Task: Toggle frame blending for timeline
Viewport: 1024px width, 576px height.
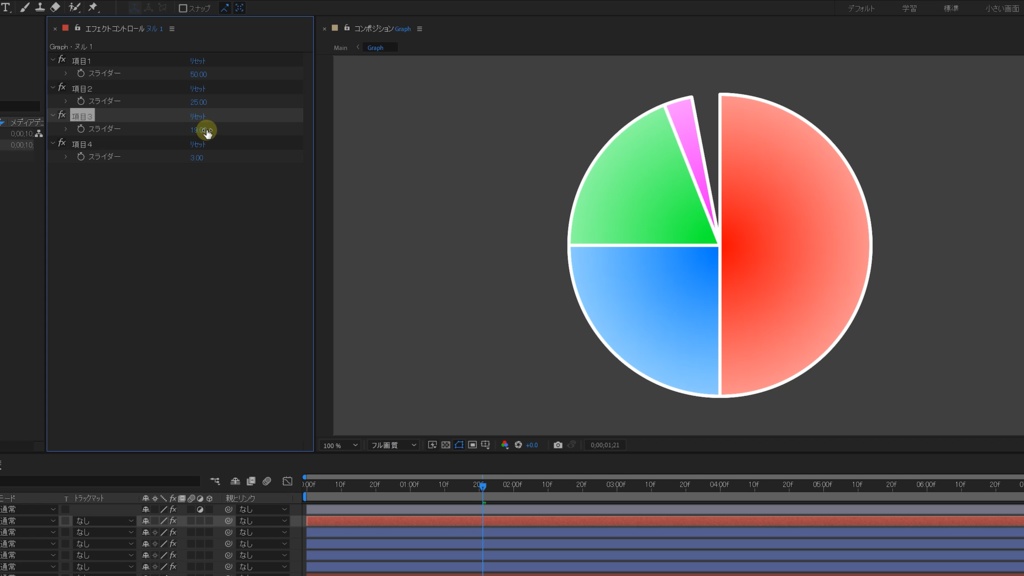Action: tap(251, 481)
